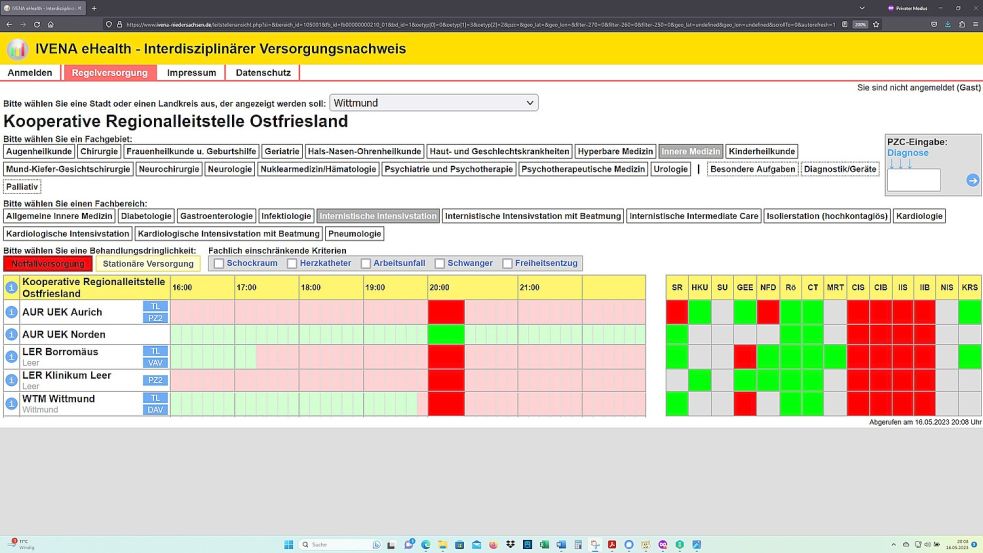This screenshot has height=553, width=983.
Task: Click the browser home icon
Action: pos(50,24)
